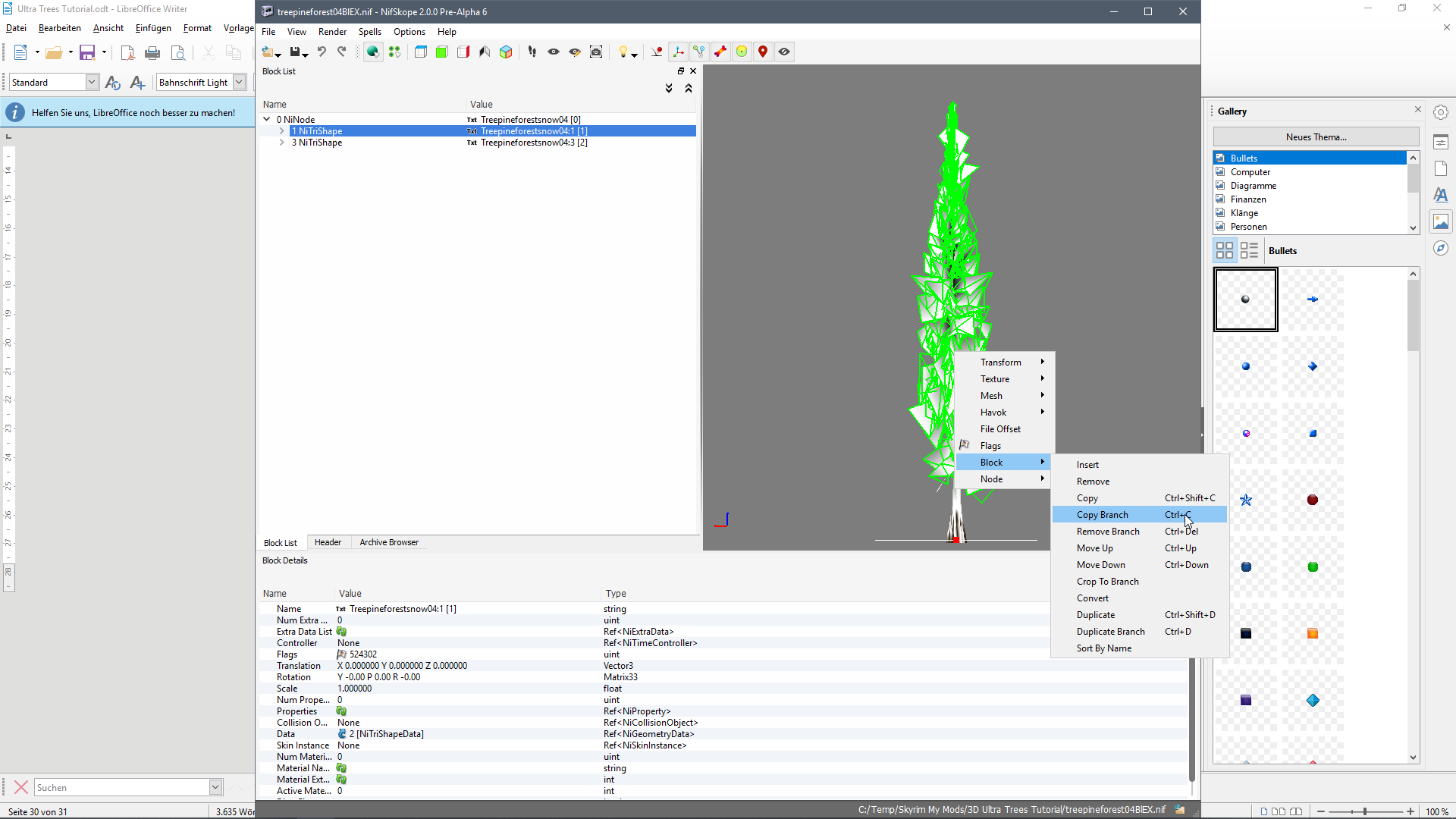Toggle the eye view toolbar icon
This screenshot has width=1456, height=819.
pyautogui.click(x=554, y=52)
